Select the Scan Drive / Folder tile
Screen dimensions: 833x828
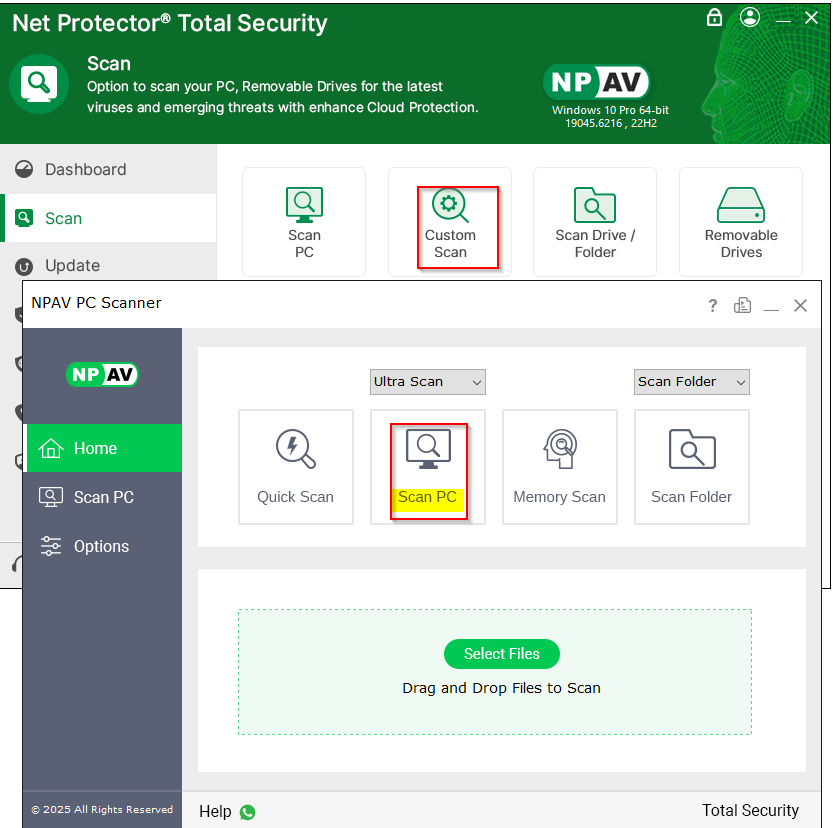[x=595, y=222]
